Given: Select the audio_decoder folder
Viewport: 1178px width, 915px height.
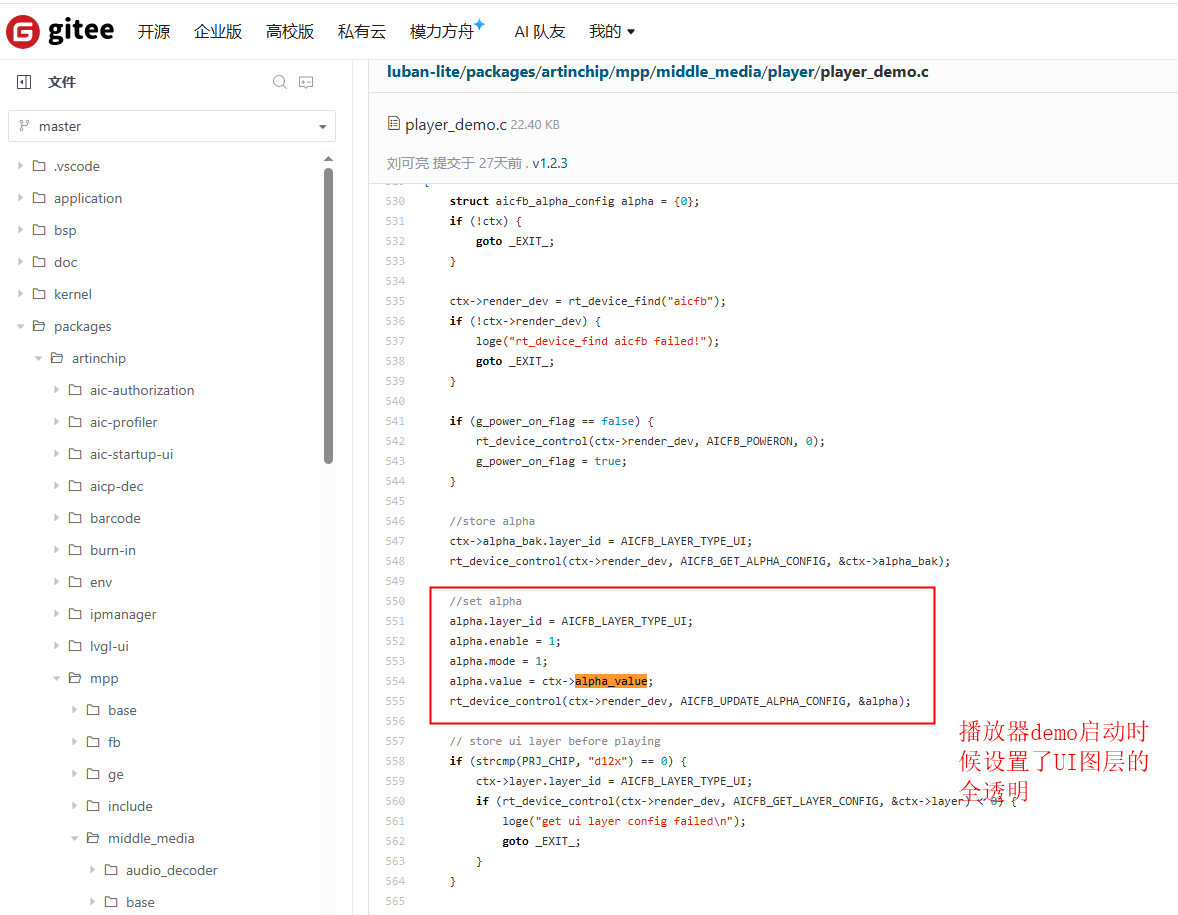Looking at the screenshot, I should (171, 870).
